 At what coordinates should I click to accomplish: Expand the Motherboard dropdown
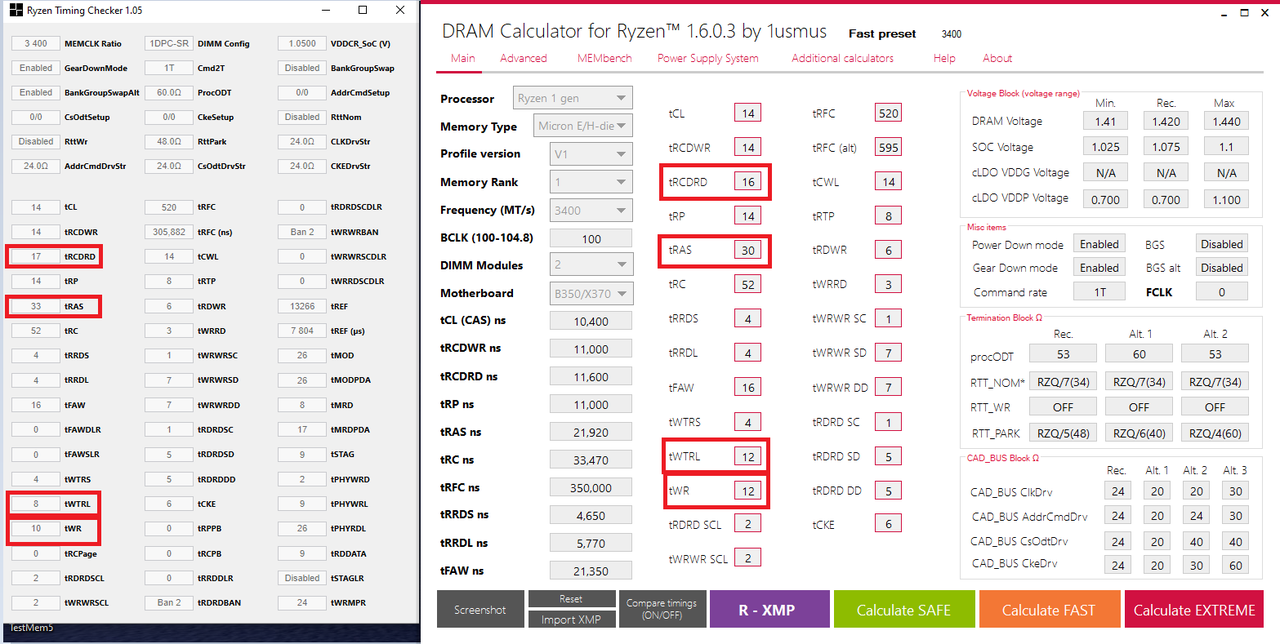point(590,293)
